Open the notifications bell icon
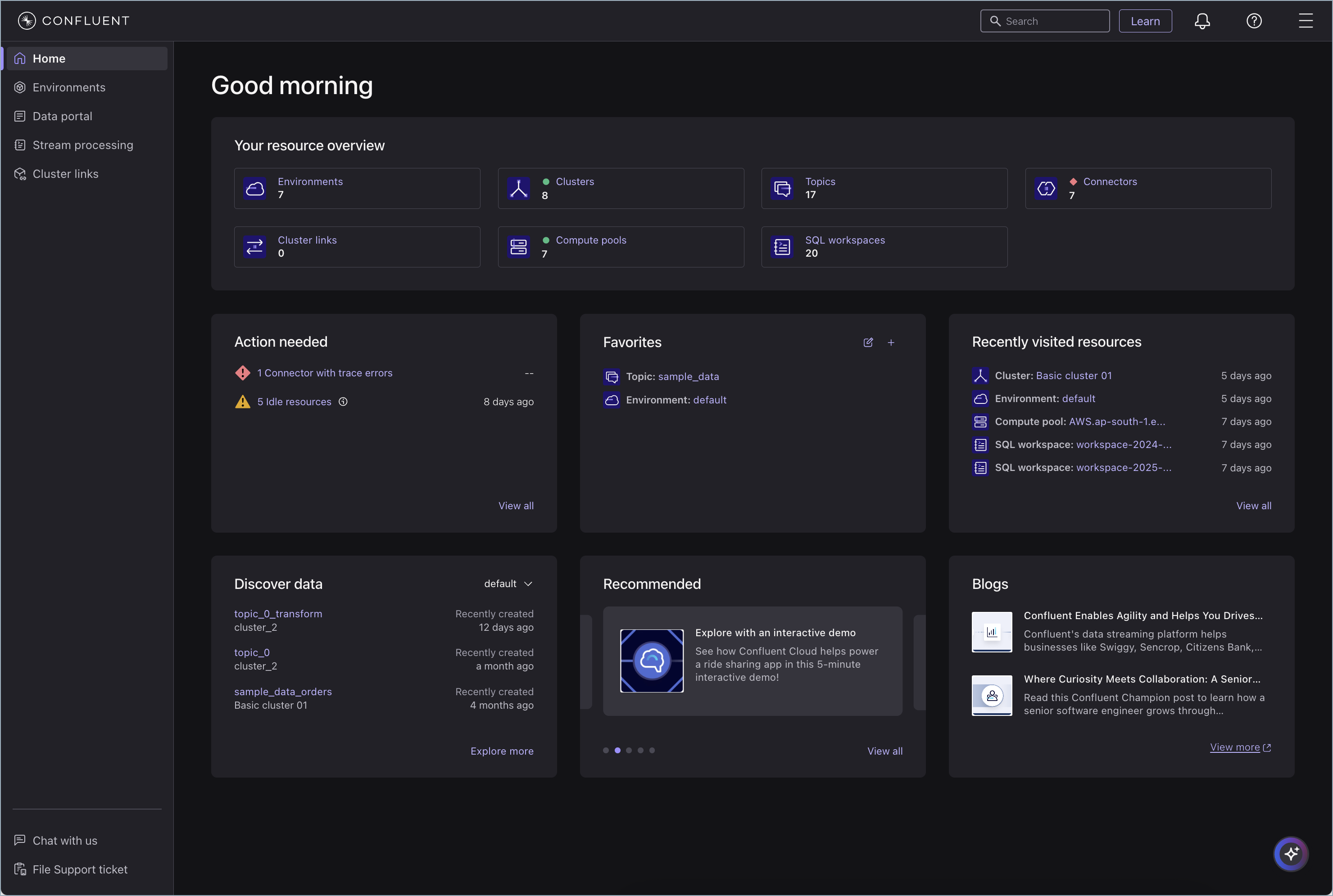1333x896 pixels. point(1202,21)
